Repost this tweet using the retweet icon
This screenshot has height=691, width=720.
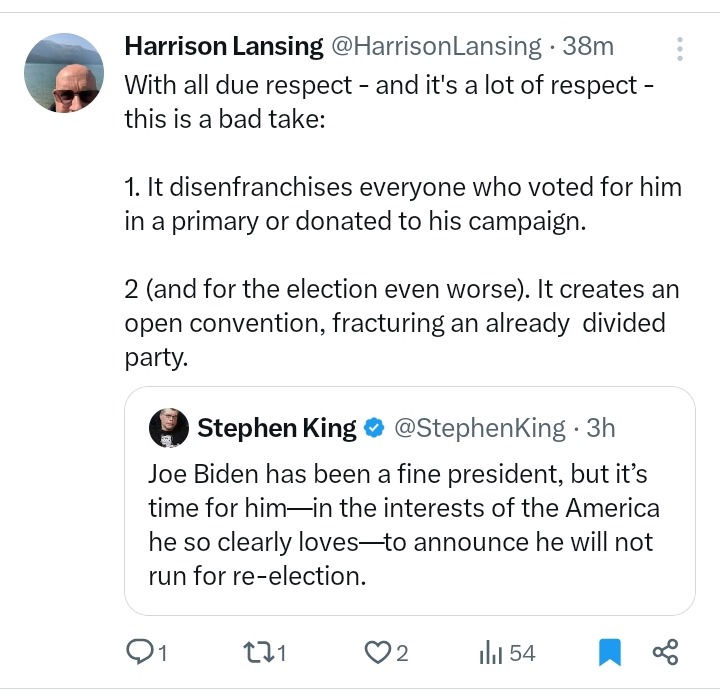[x=258, y=653]
